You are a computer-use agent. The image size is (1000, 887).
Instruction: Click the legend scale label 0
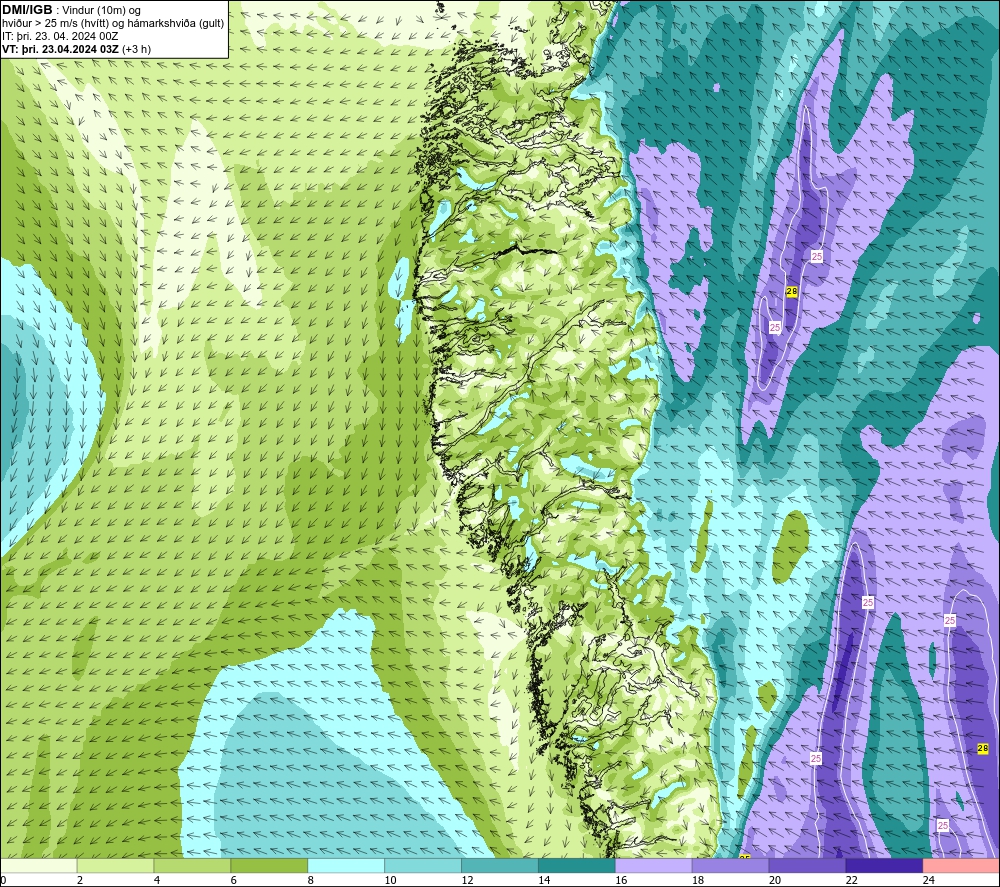tap(3, 880)
